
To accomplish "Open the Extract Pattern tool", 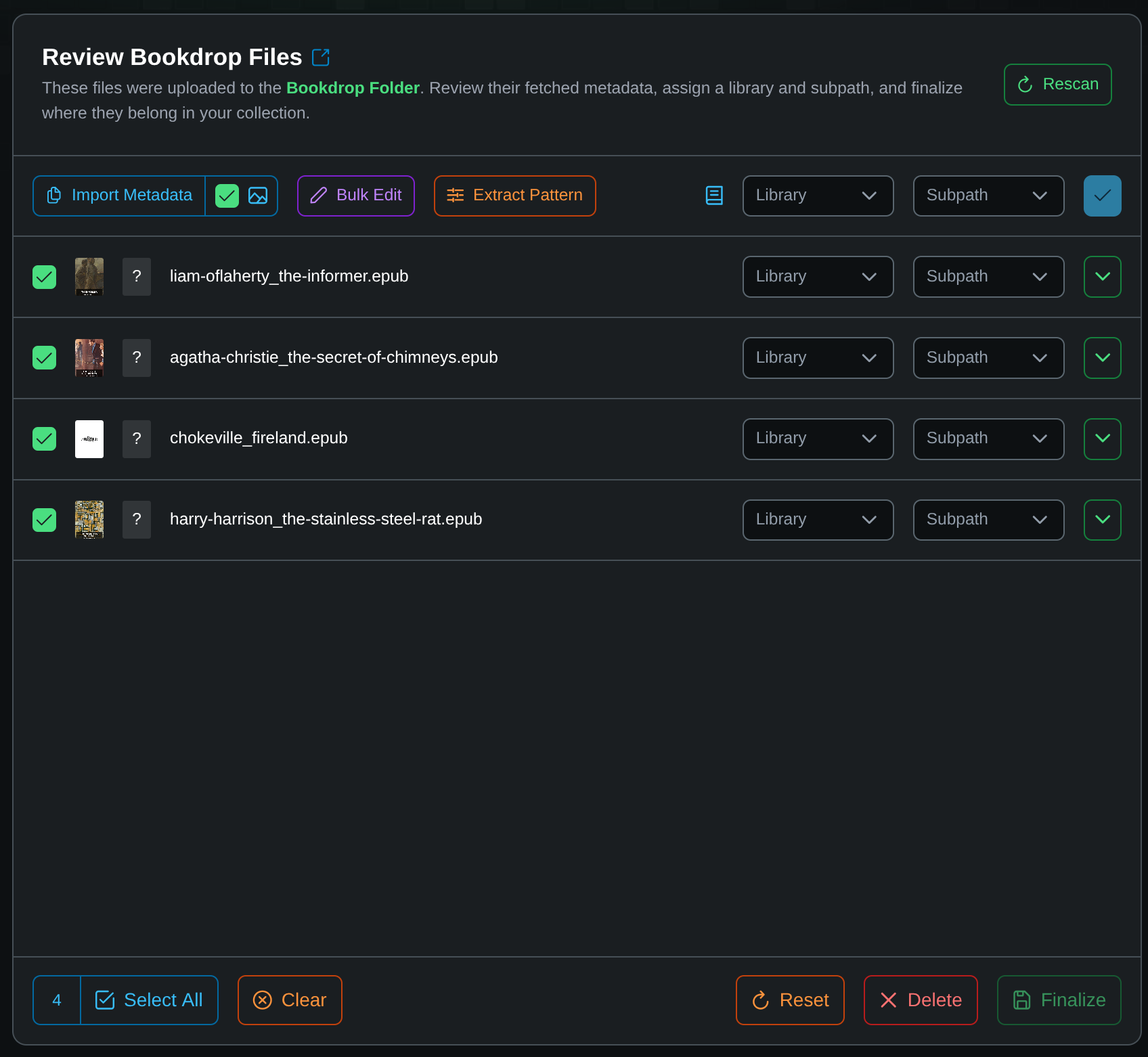I will click(x=514, y=196).
